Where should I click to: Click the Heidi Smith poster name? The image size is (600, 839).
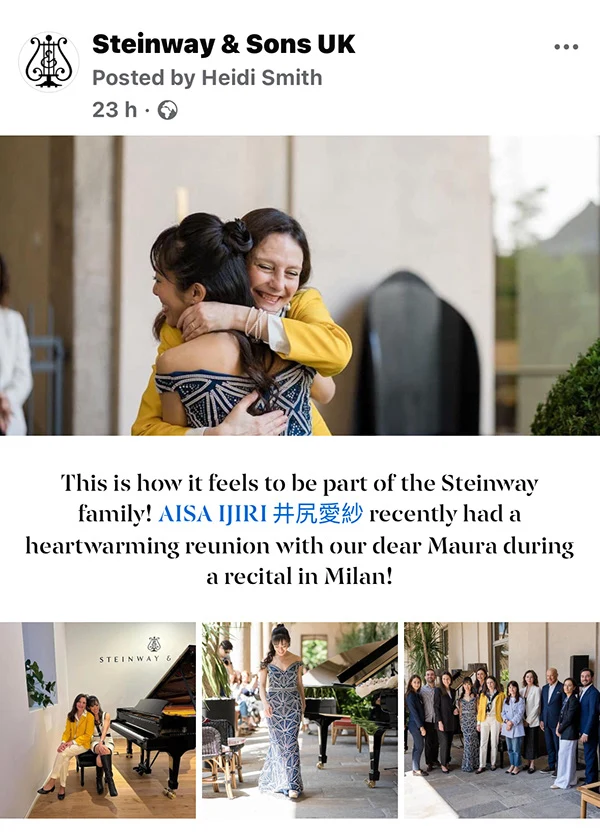click(x=262, y=78)
